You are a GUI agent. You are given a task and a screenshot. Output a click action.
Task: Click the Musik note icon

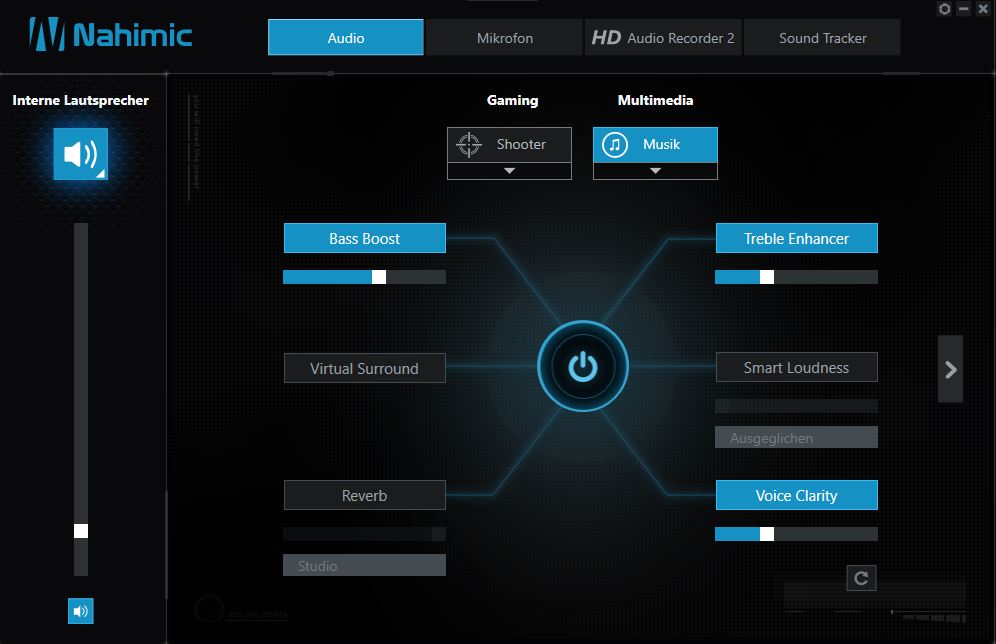click(615, 144)
